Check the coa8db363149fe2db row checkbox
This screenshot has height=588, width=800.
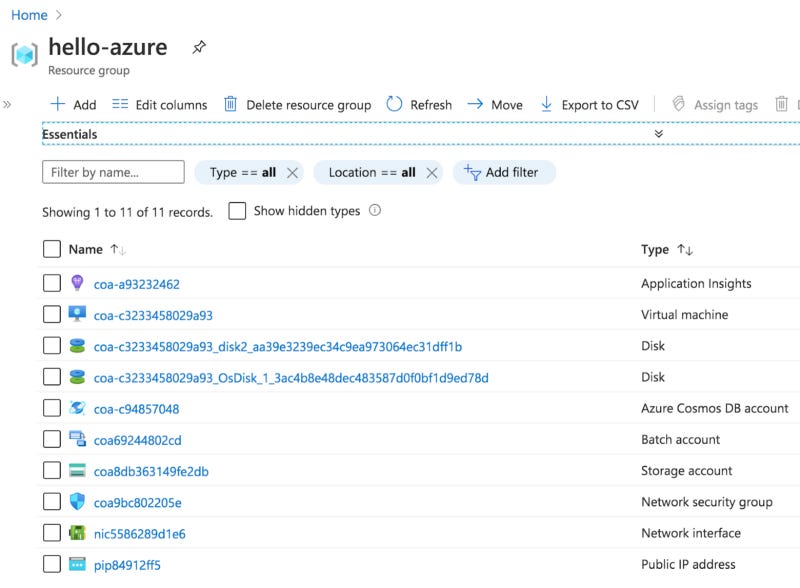coord(52,470)
